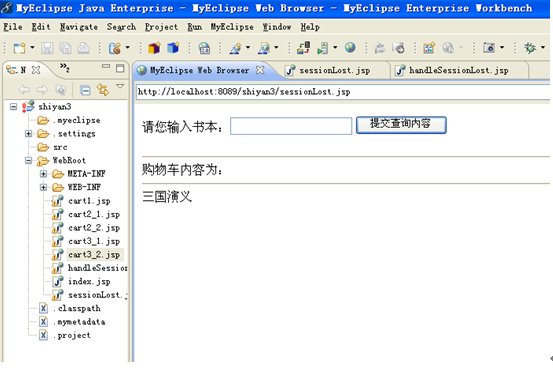Click the browser URL address field
553x370 pixels.
tap(343, 92)
